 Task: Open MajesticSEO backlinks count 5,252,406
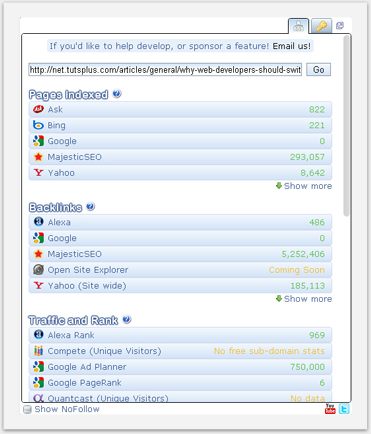(303, 254)
